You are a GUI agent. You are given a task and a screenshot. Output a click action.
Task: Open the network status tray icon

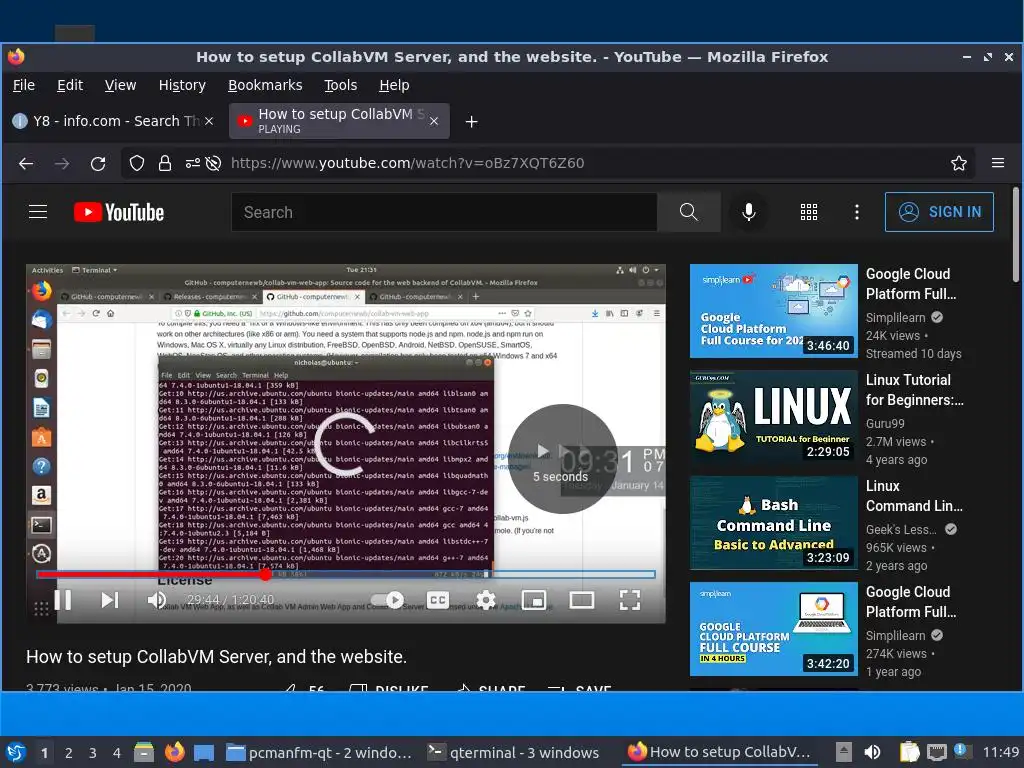936,752
